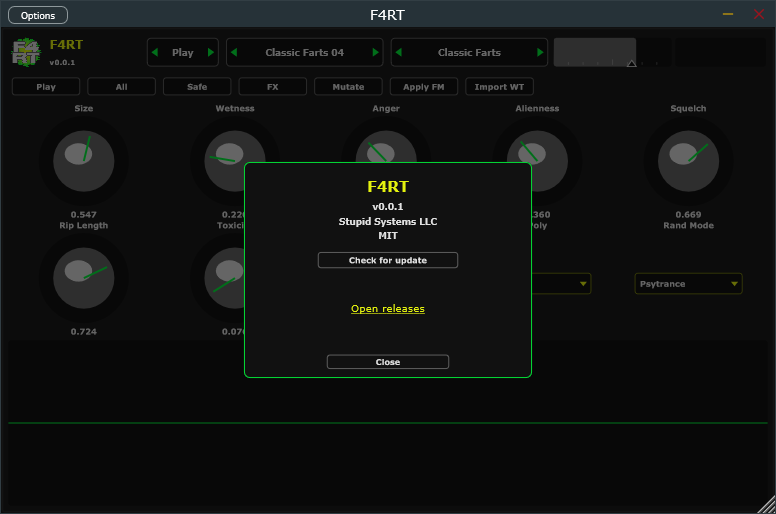776x514 pixels.
Task: Click the output level meter marker triangle
Action: (631, 63)
